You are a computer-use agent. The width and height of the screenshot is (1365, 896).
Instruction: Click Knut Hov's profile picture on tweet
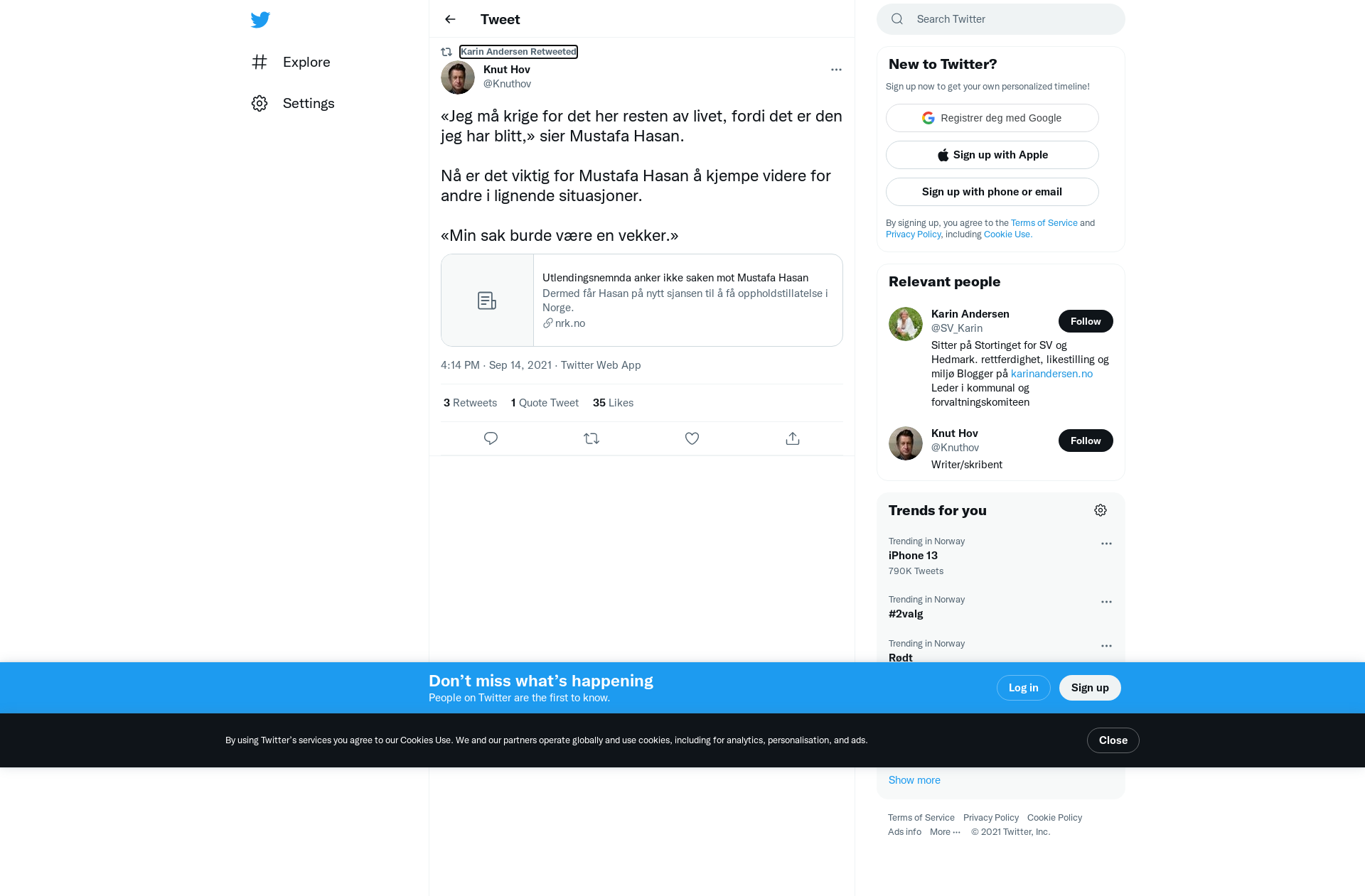(x=458, y=77)
